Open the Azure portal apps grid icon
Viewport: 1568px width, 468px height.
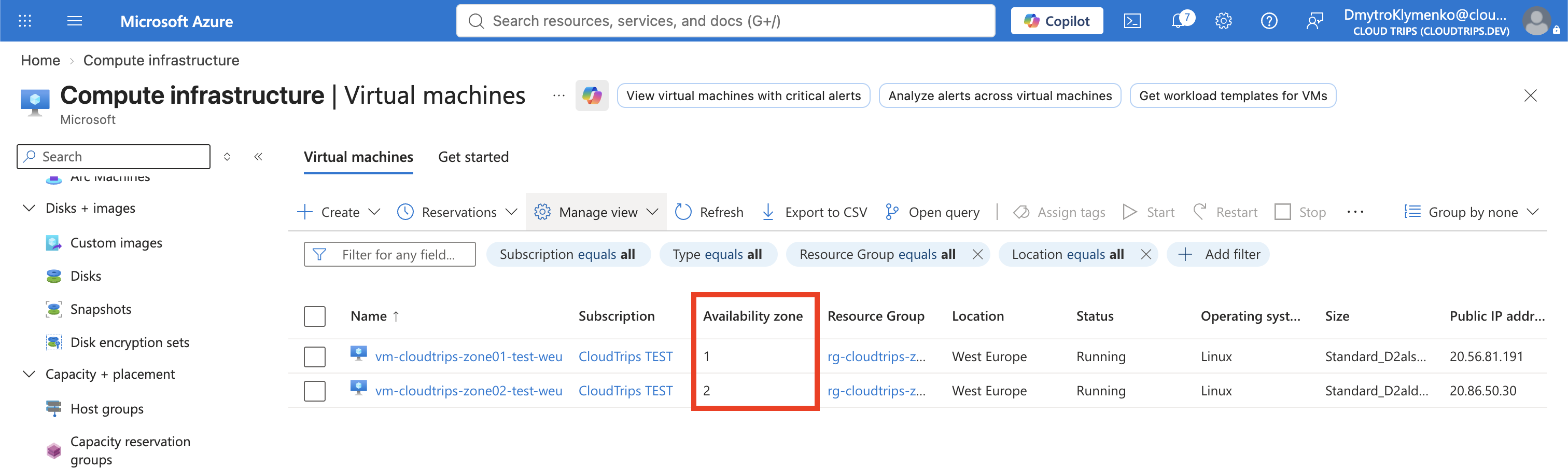point(25,21)
